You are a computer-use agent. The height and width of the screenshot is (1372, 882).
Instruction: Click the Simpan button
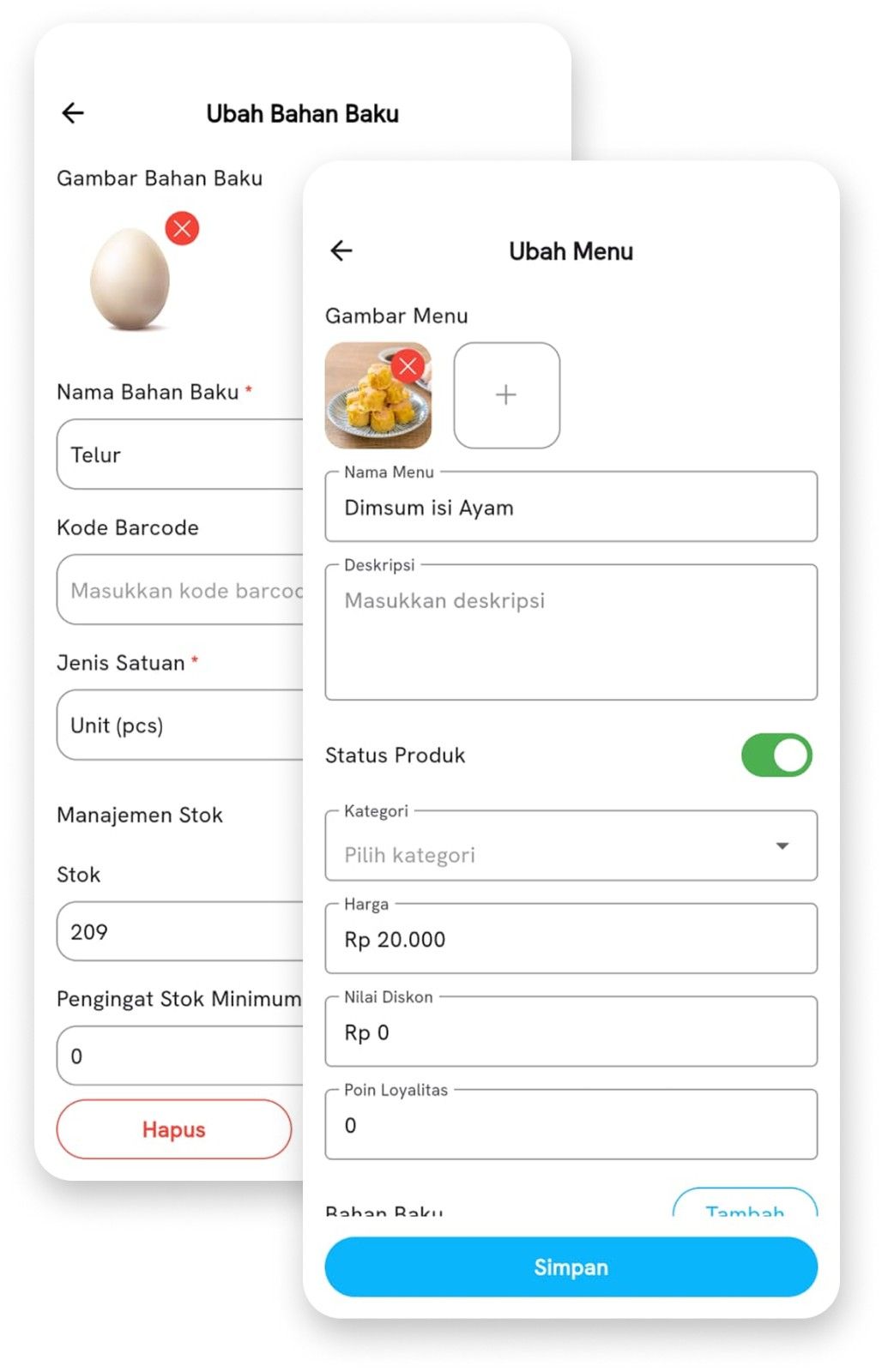click(x=571, y=1267)
